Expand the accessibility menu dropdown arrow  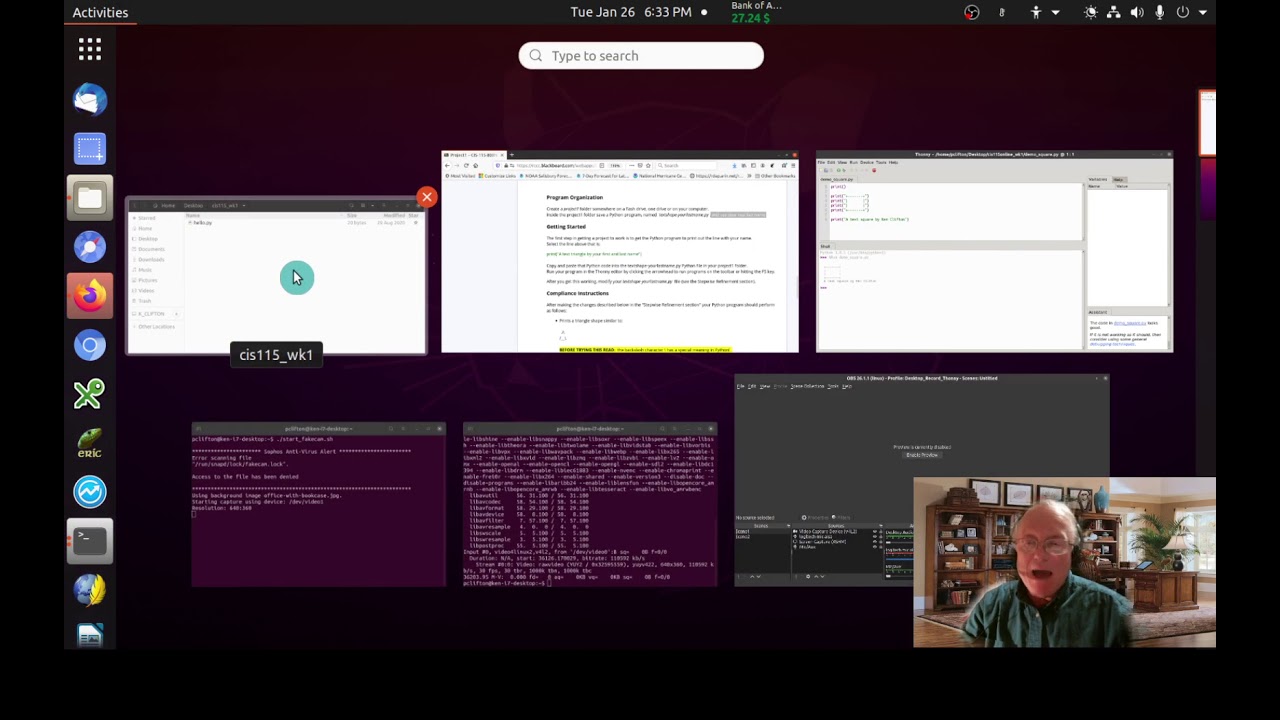1055,12
